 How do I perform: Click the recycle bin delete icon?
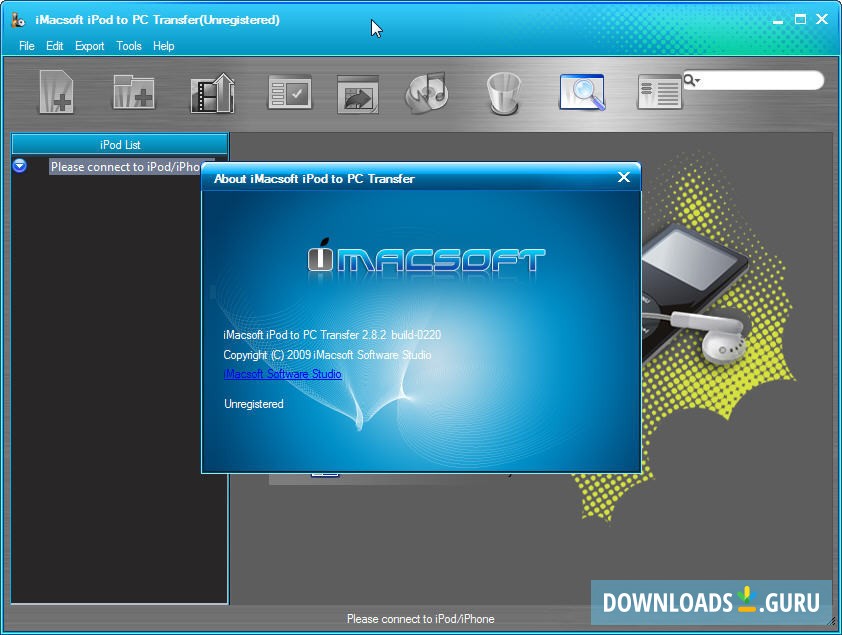(504, 94)
